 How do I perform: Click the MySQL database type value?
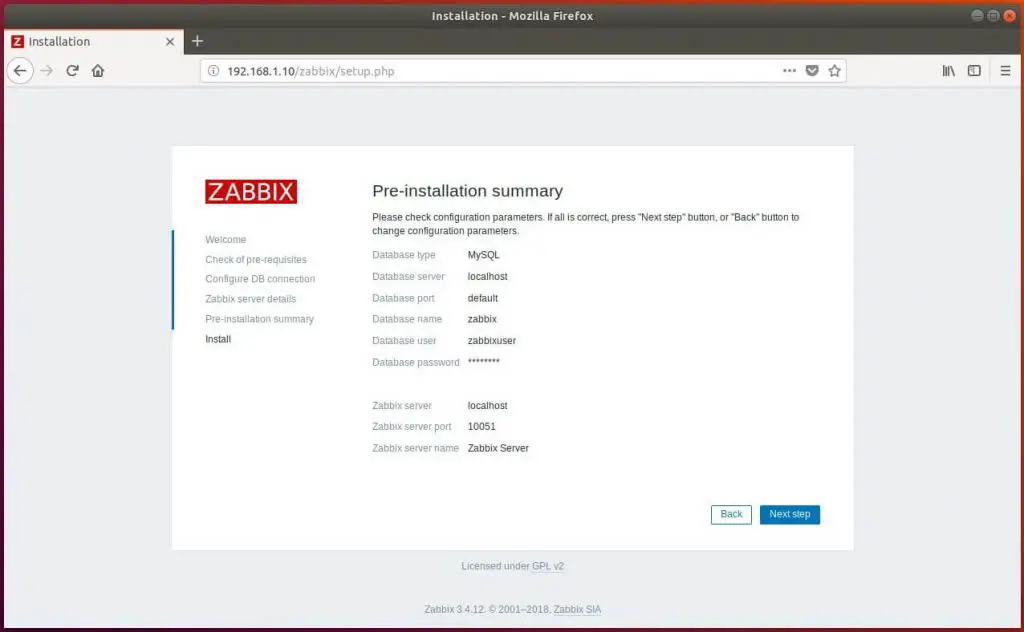[x=483, y=255]
